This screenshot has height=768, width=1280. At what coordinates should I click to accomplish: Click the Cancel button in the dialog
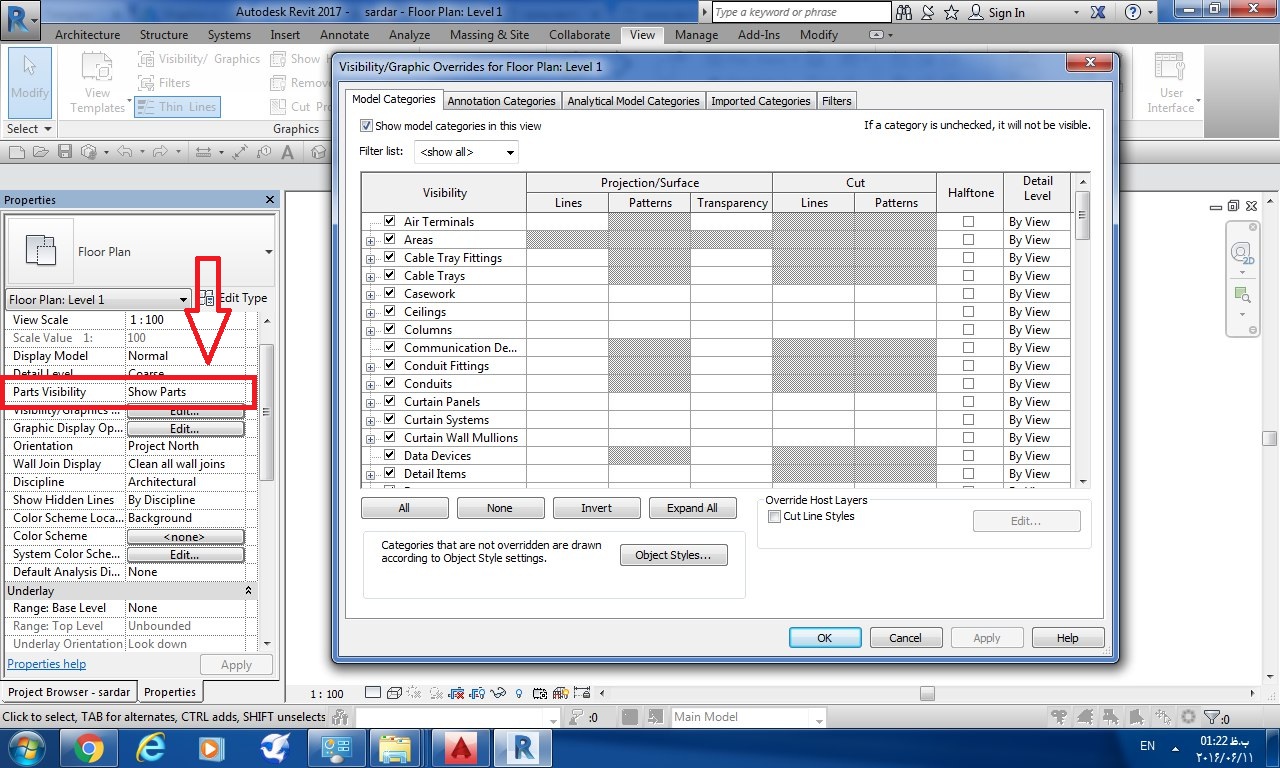905,638
